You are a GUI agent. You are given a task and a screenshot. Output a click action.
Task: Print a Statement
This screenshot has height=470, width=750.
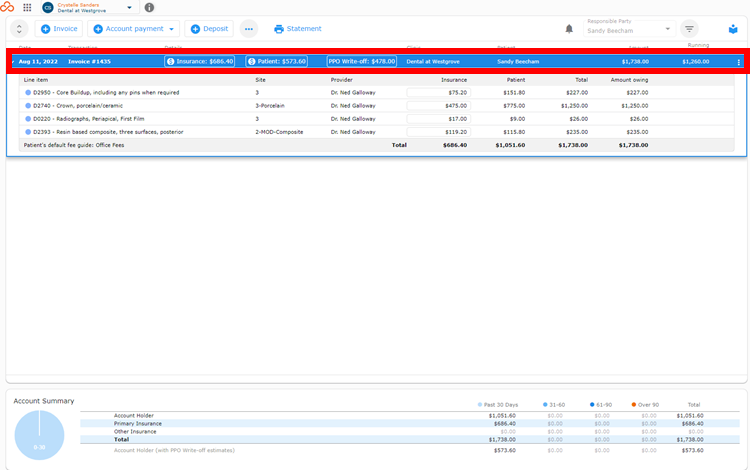click(298, 29)
